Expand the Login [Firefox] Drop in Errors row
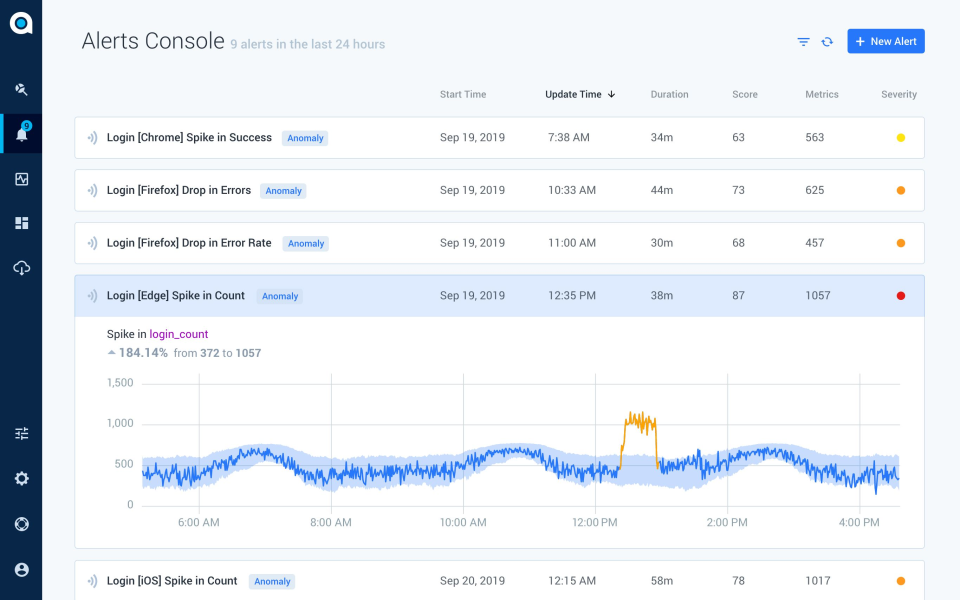The width and height of the screenshot is (960, 600). coord(500,190)
